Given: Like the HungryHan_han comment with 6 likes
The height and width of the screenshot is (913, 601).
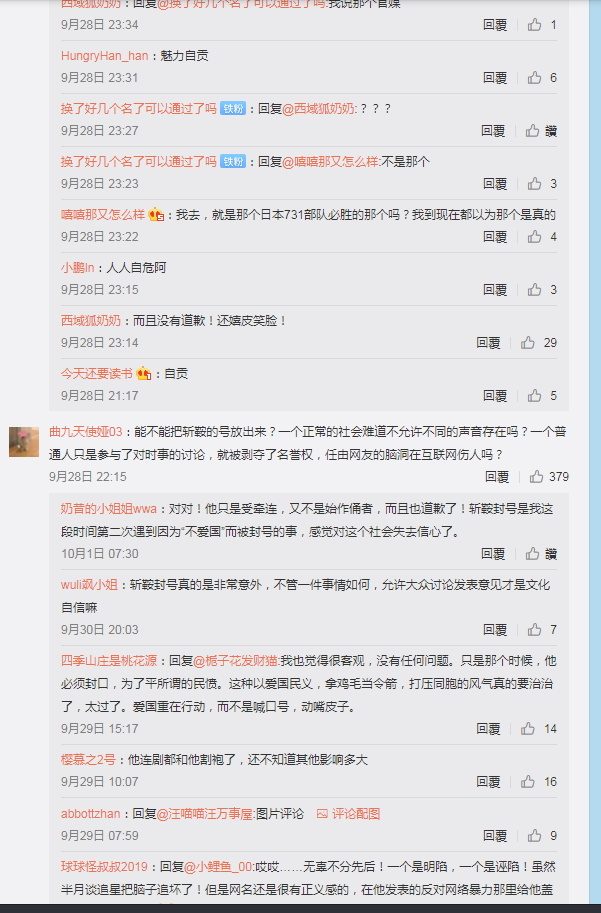Looking at the screenshot, I should click(x=534, y=77).
